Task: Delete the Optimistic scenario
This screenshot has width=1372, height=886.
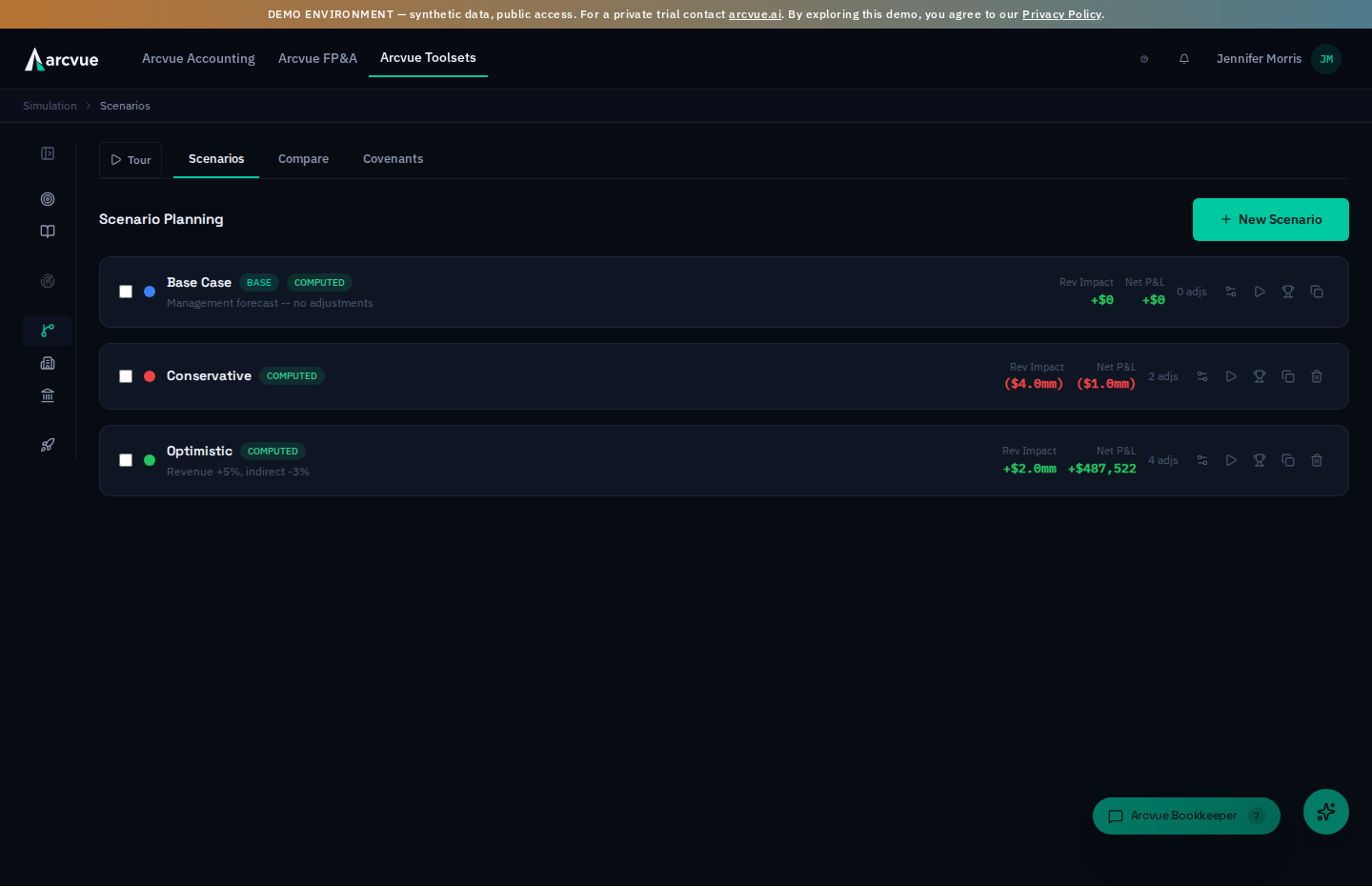Action: tap(1317, 460)
